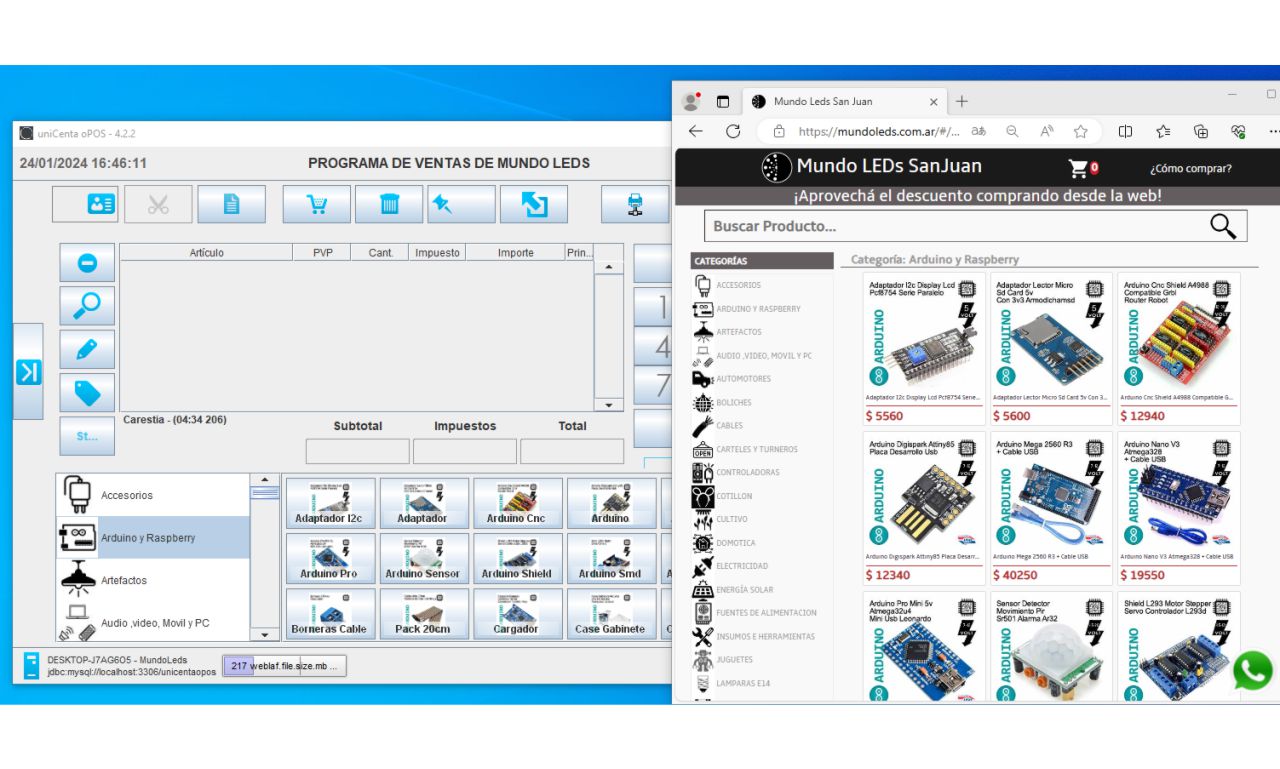Open the customer card button in uniCenta
1280x769 pixels.
tap(87, 204)
